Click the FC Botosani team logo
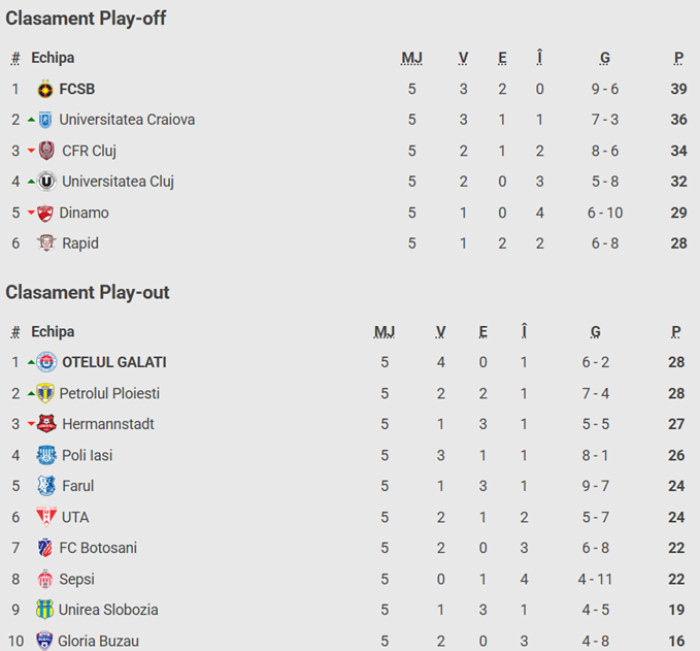700x651 pixels. pos(45,548)
